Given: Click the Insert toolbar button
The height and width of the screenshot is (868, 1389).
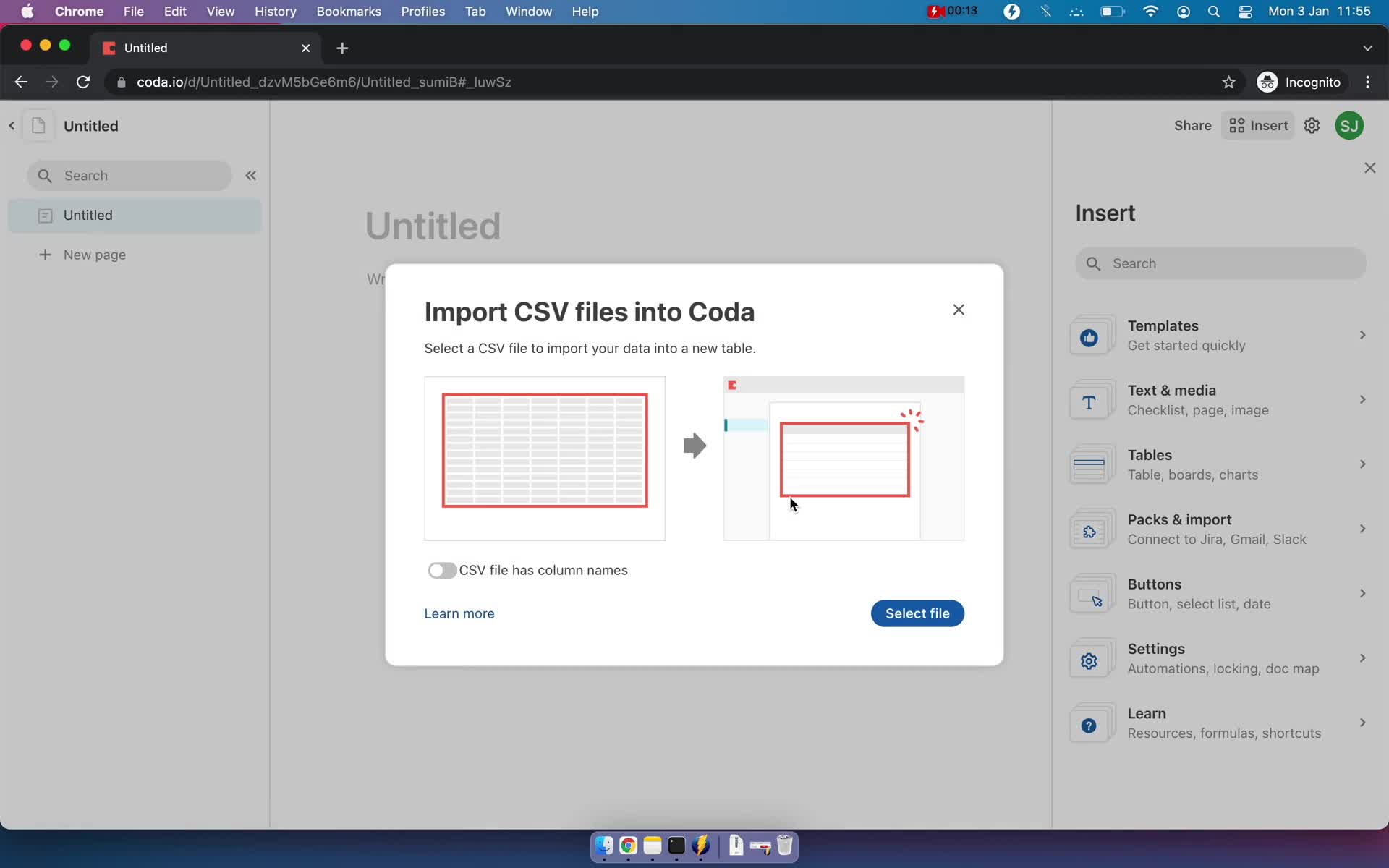Looking at the screenshot, I should point(1258,126).
